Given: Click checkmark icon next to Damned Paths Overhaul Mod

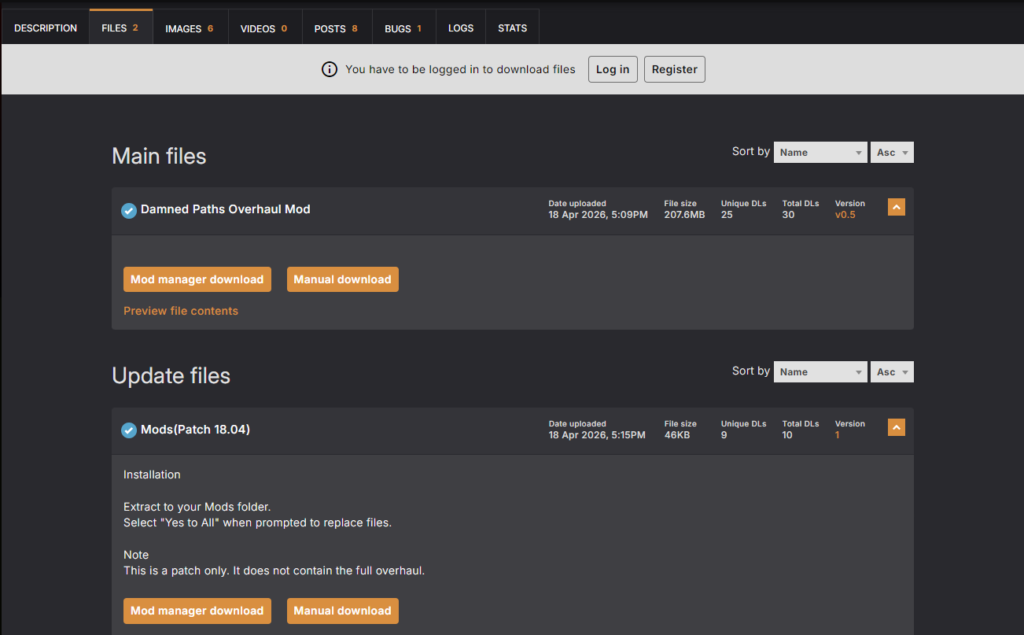Looking at the screenshot, I should [129, 210].
